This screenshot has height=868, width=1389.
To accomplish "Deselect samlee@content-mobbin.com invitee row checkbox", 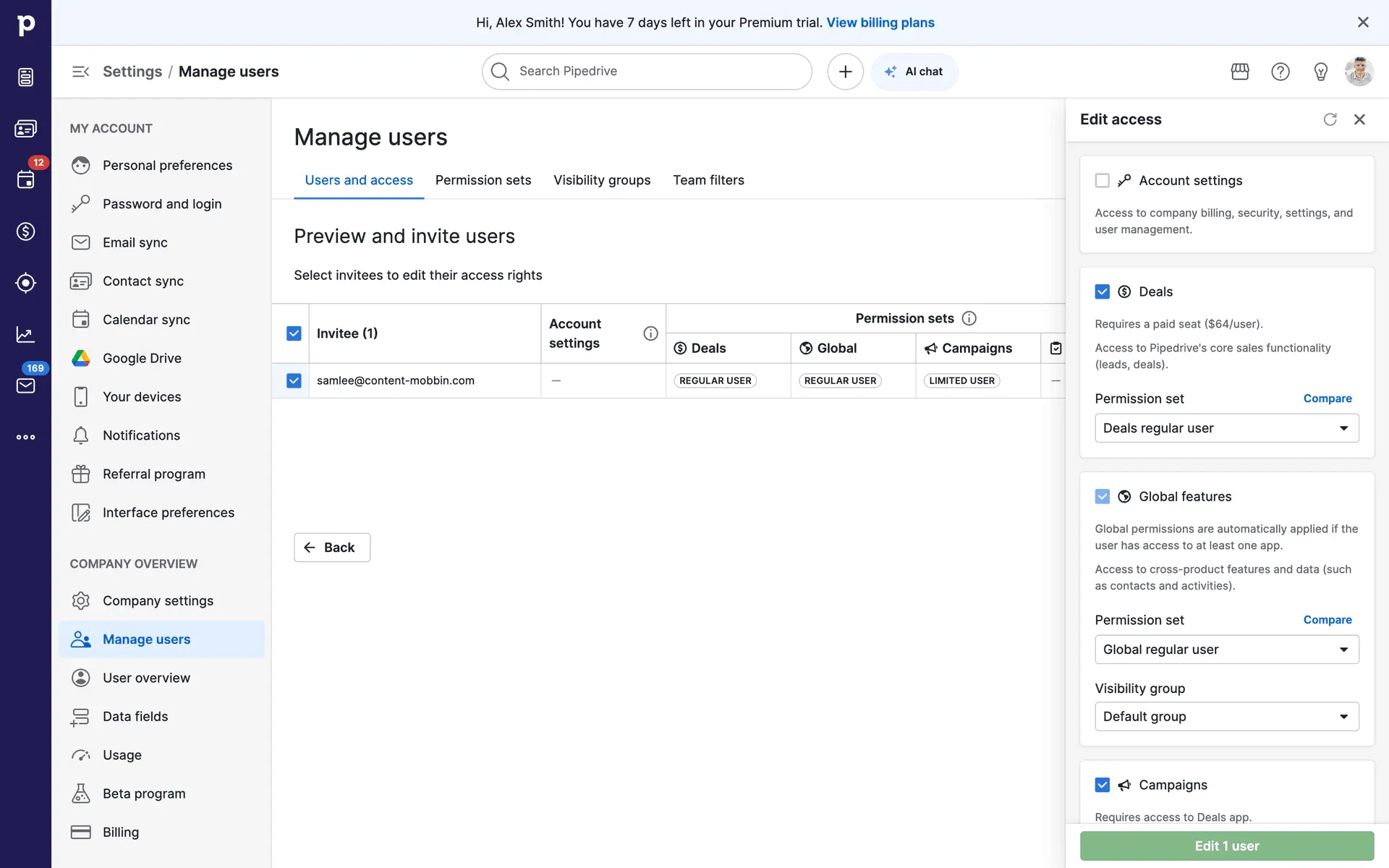I will coord(294,380).
